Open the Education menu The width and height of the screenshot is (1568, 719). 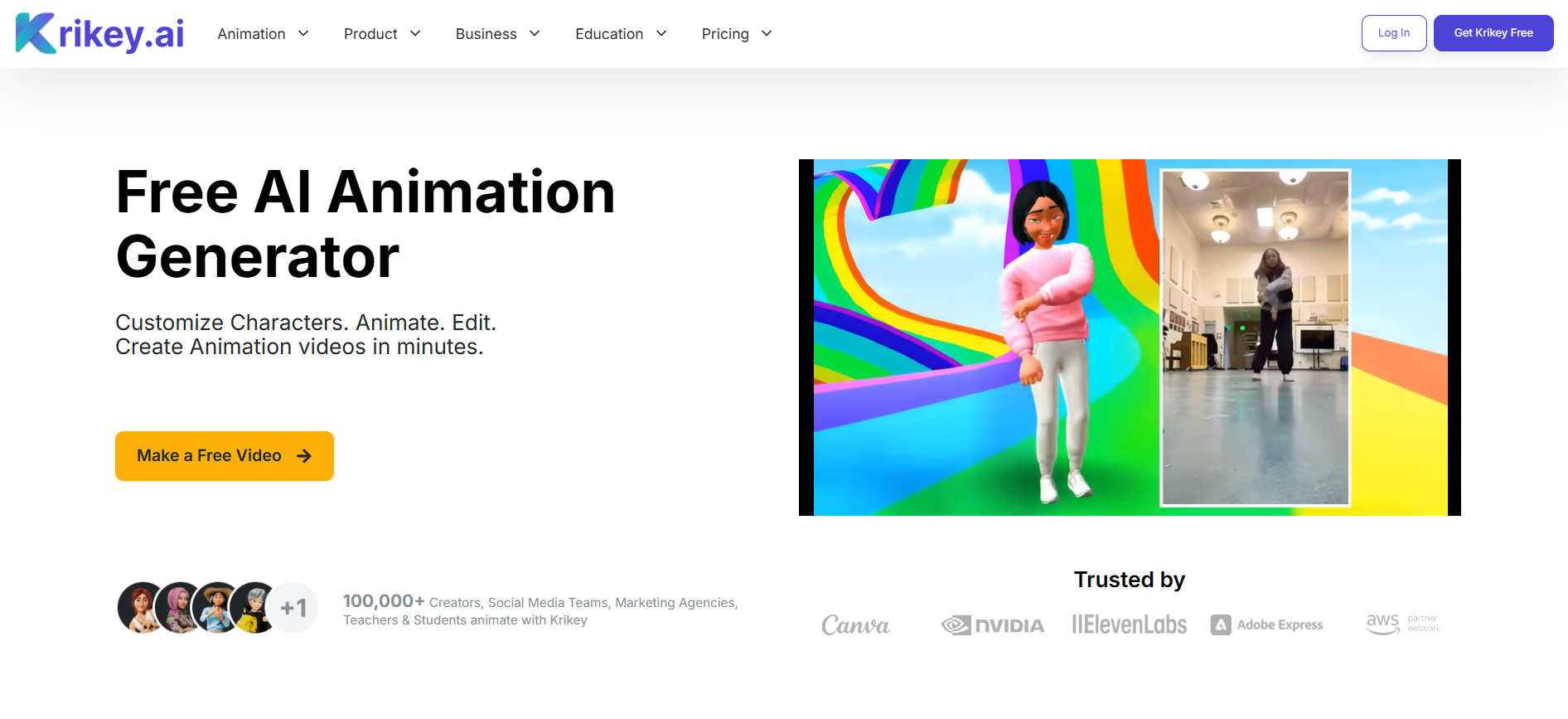pos(609,34)
